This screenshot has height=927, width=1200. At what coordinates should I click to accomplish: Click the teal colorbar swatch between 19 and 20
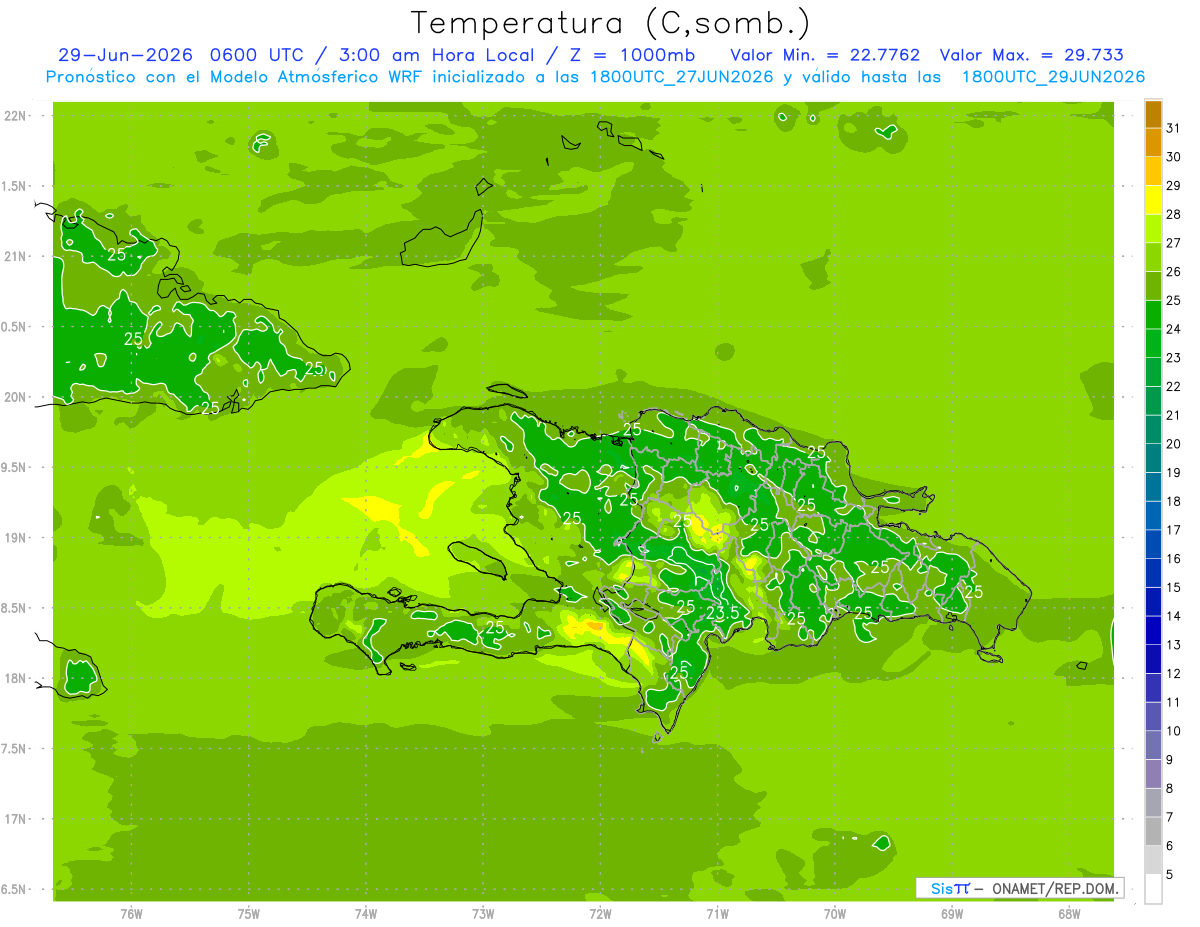(x=1153, y=458)
